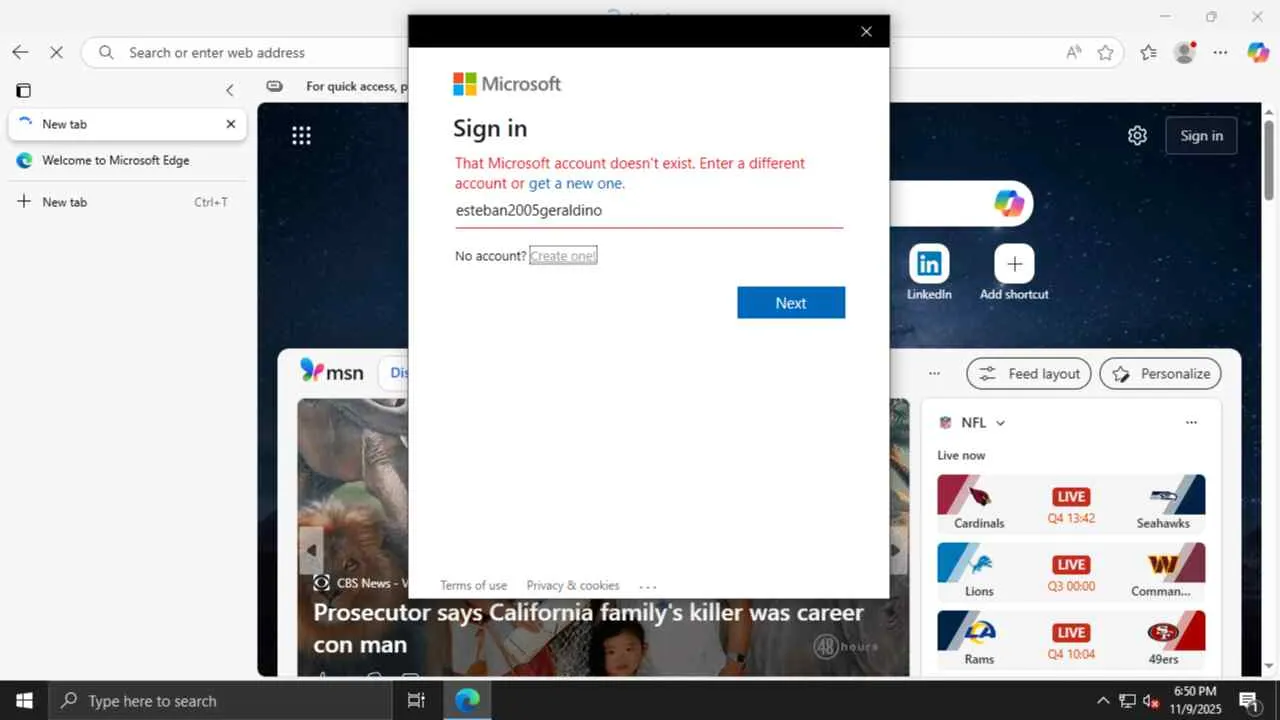Click the taskbar 'Type here to search' box
This screenshot has width=1280, height=720.
220,700
